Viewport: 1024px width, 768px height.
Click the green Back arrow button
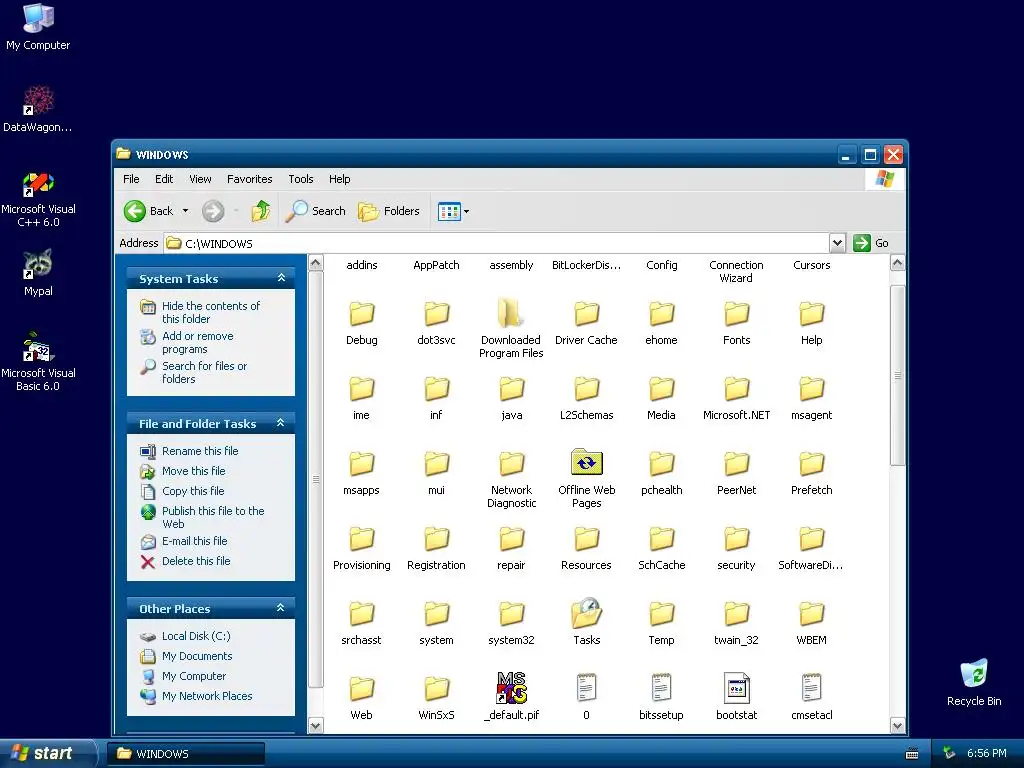(x=135, y=211)
